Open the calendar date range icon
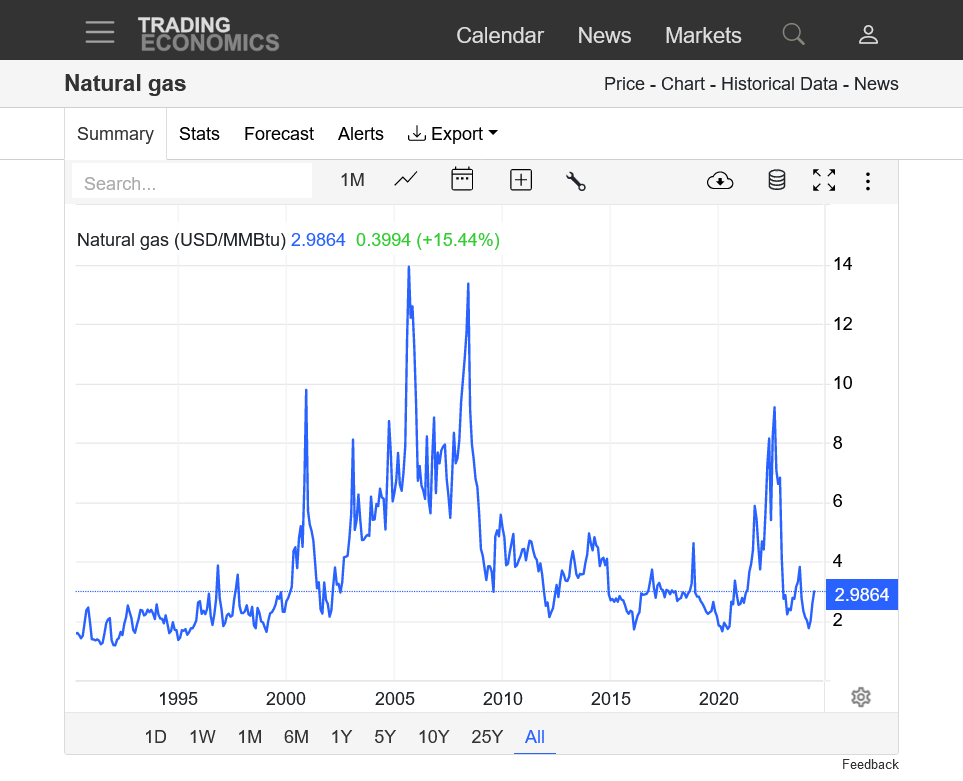The image size is (963, 781). [x=462, y=180]
